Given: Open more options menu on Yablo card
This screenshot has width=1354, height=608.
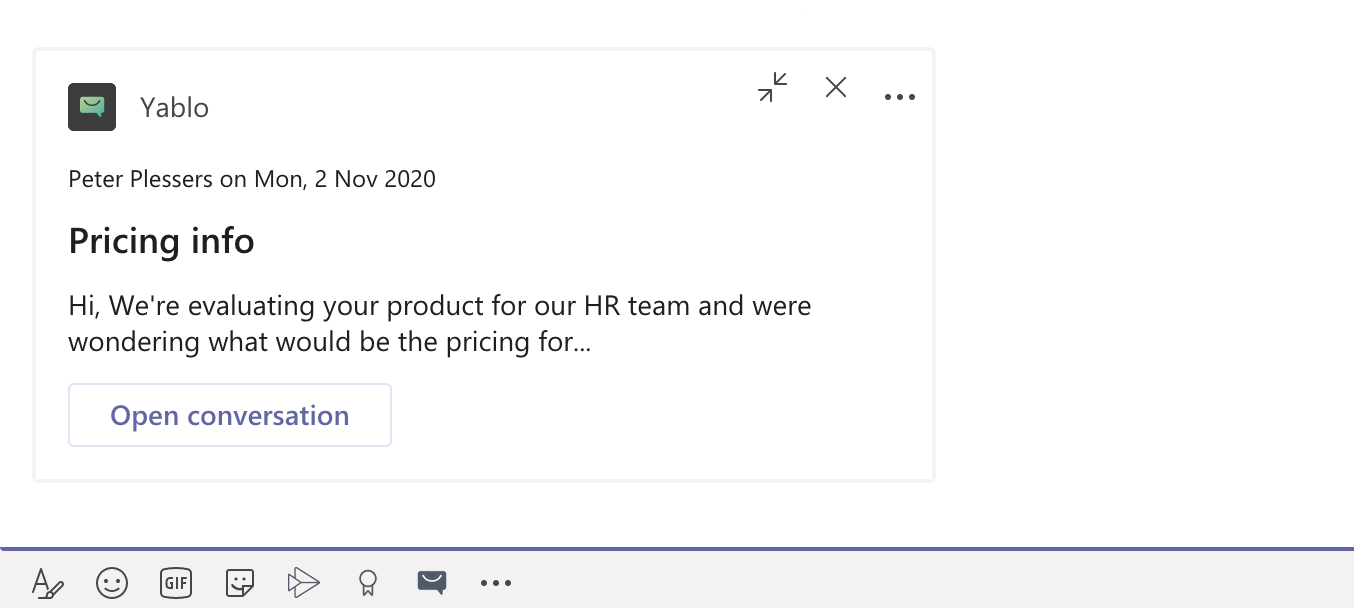Looking at the screenshot, I should click(x=900, y=97).
